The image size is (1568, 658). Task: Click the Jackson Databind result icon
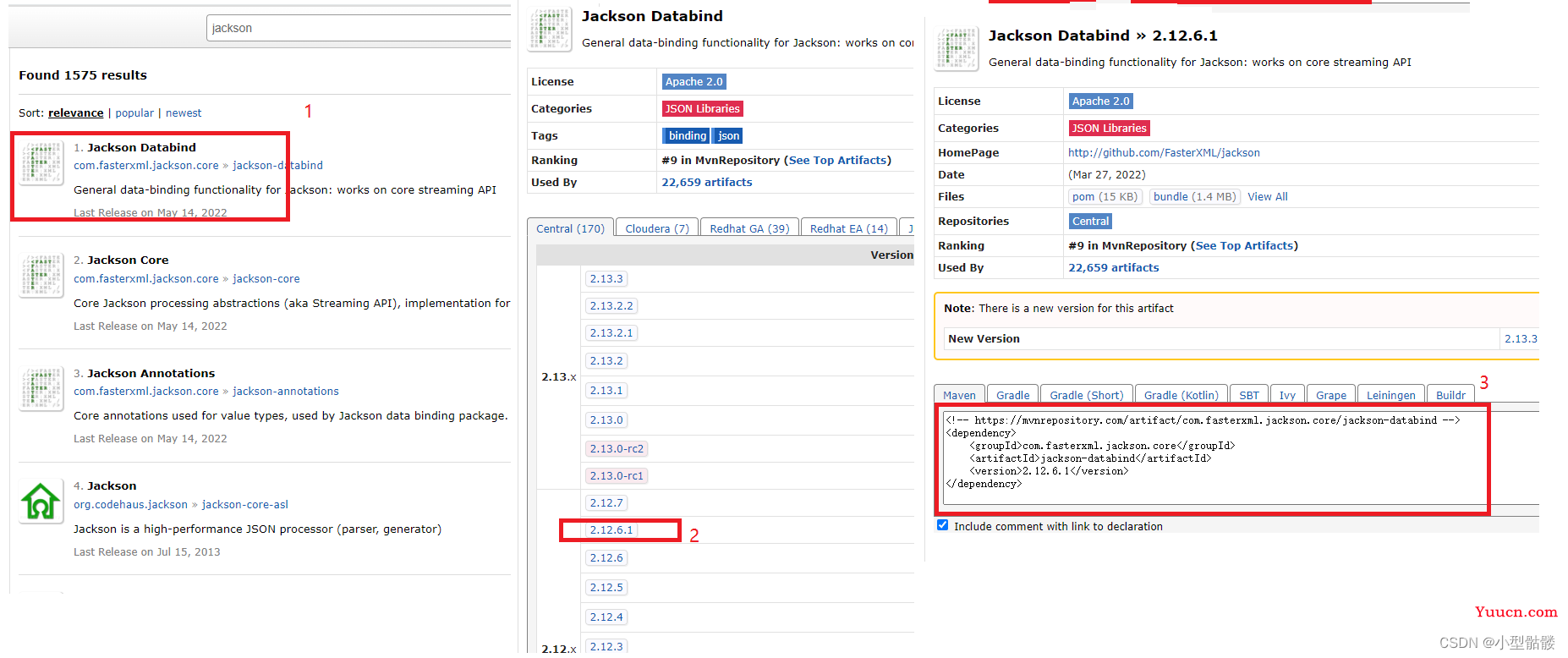point(41,163)
